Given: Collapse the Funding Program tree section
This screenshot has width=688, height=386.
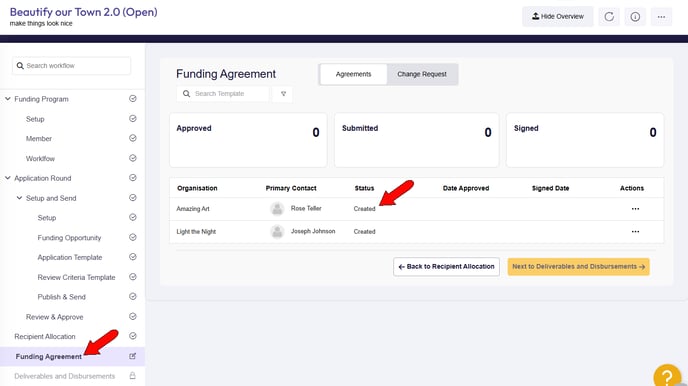Looking at the screenshot, I should pos(7,99).
